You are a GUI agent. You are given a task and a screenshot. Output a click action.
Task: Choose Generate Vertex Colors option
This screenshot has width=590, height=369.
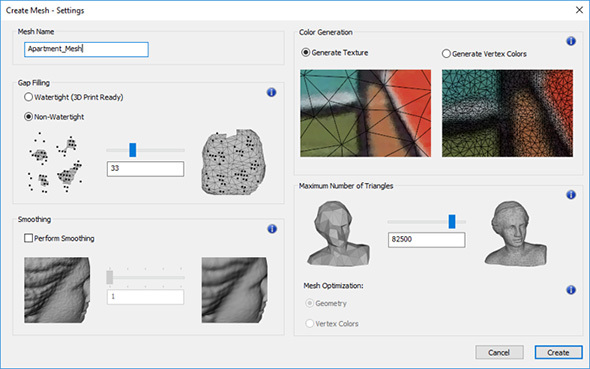(446, 54)
